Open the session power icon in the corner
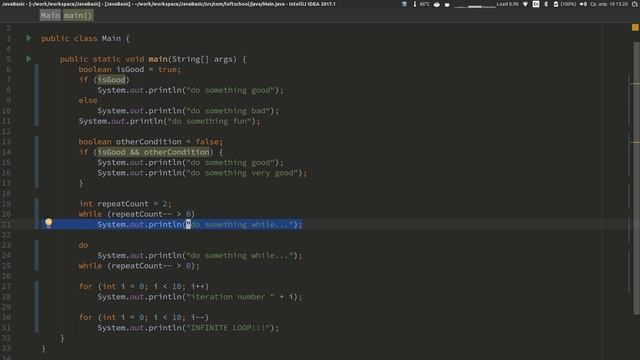 click(x=635, y=4)
